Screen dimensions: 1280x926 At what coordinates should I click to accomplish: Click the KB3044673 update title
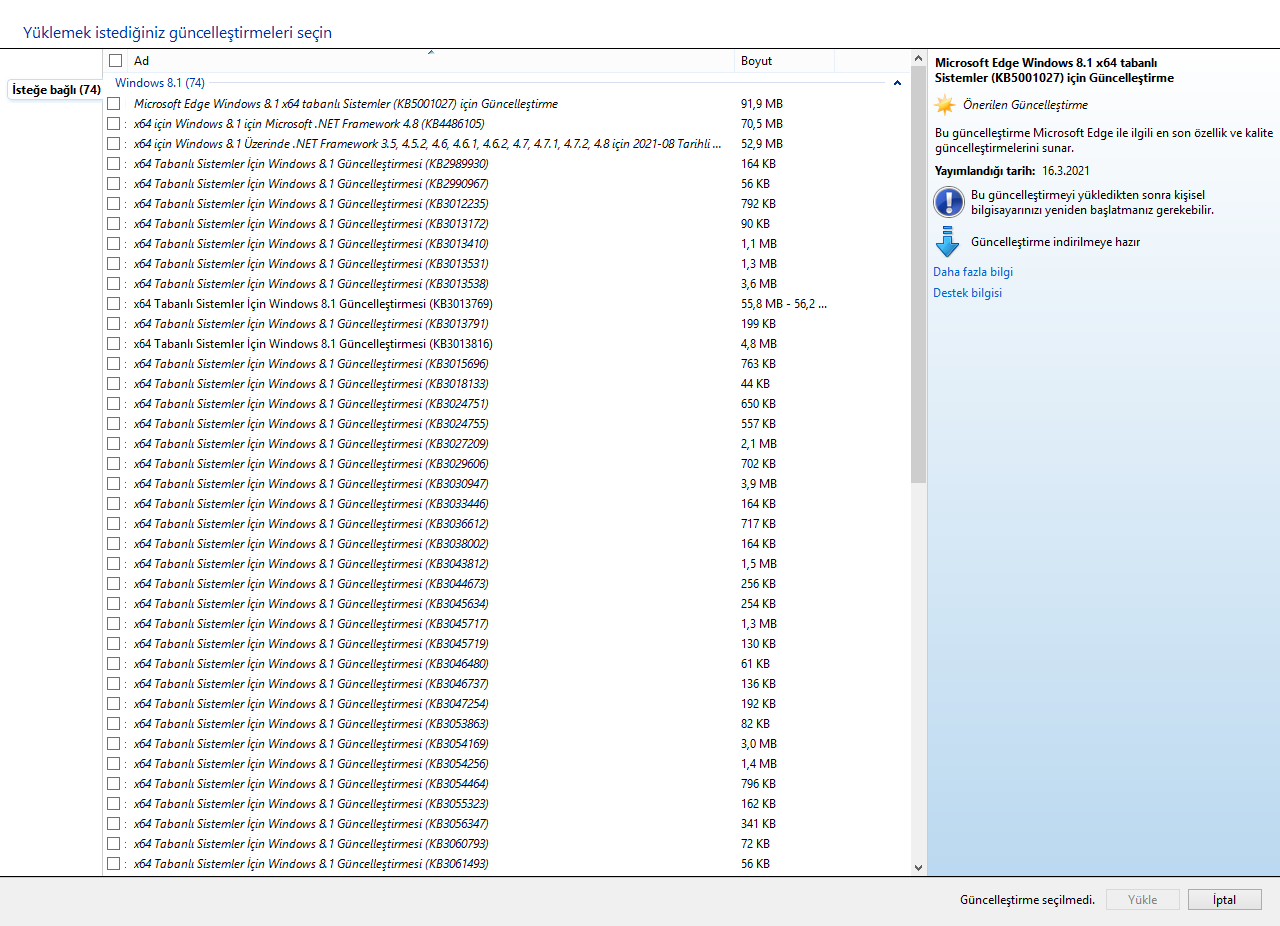(311, 584)
